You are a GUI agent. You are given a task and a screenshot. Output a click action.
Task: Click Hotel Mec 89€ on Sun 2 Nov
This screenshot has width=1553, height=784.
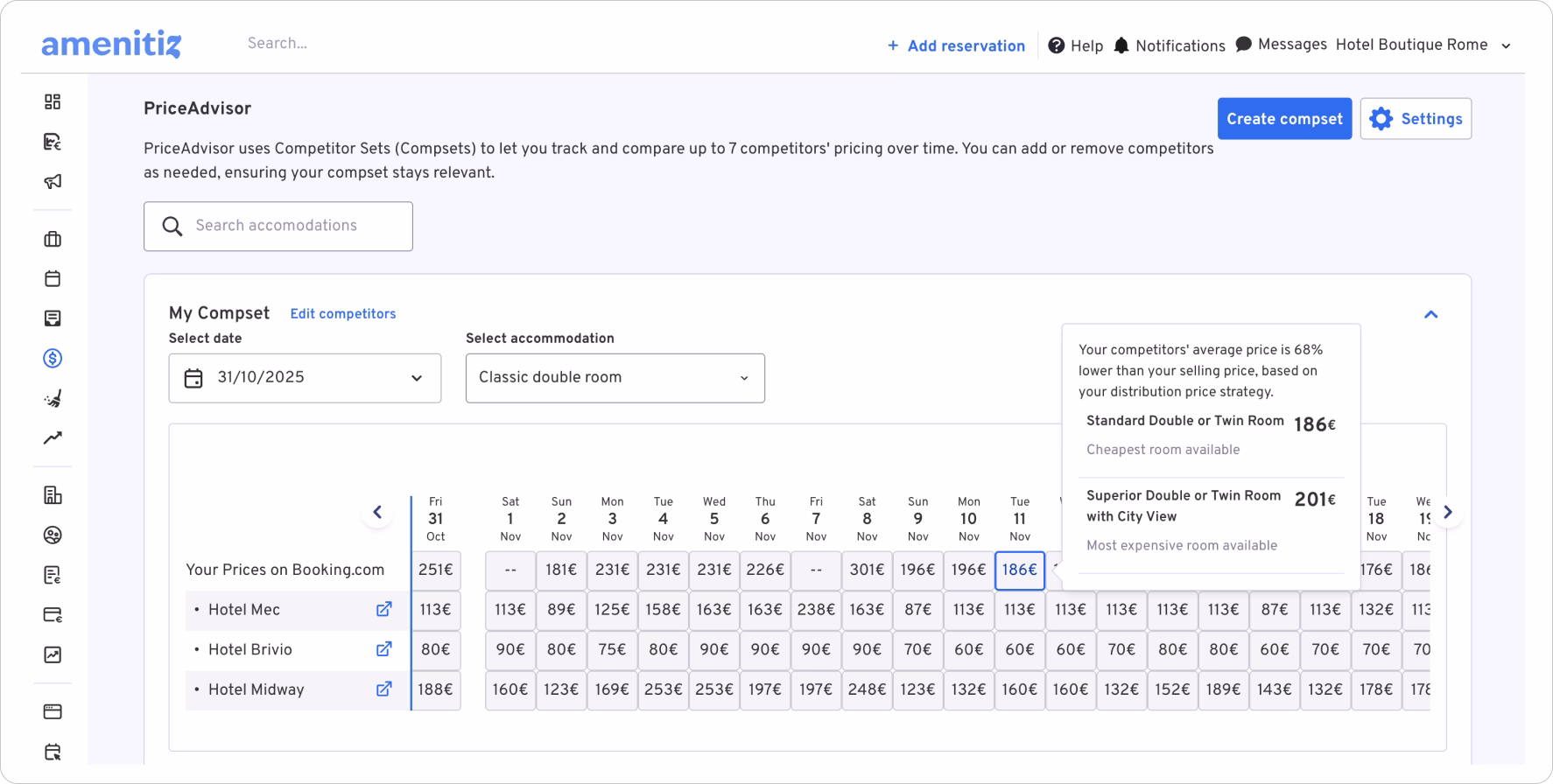[x=561, y=610]
